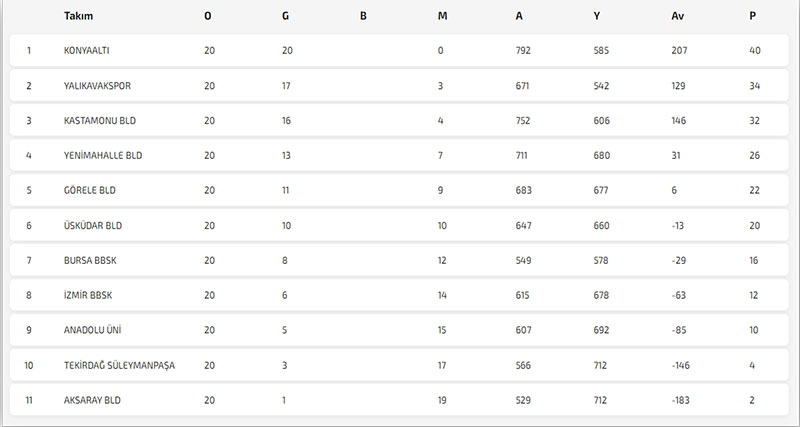Select the KONYAALTI team name
The image size is (800, 427).
(86, 51)
